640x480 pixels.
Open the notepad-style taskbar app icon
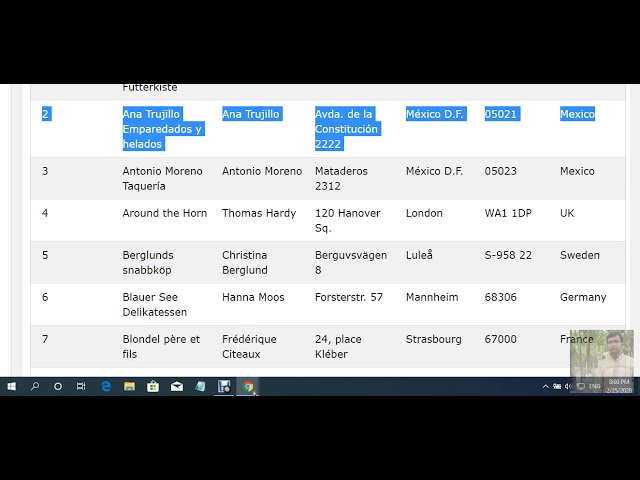point(200,386)
